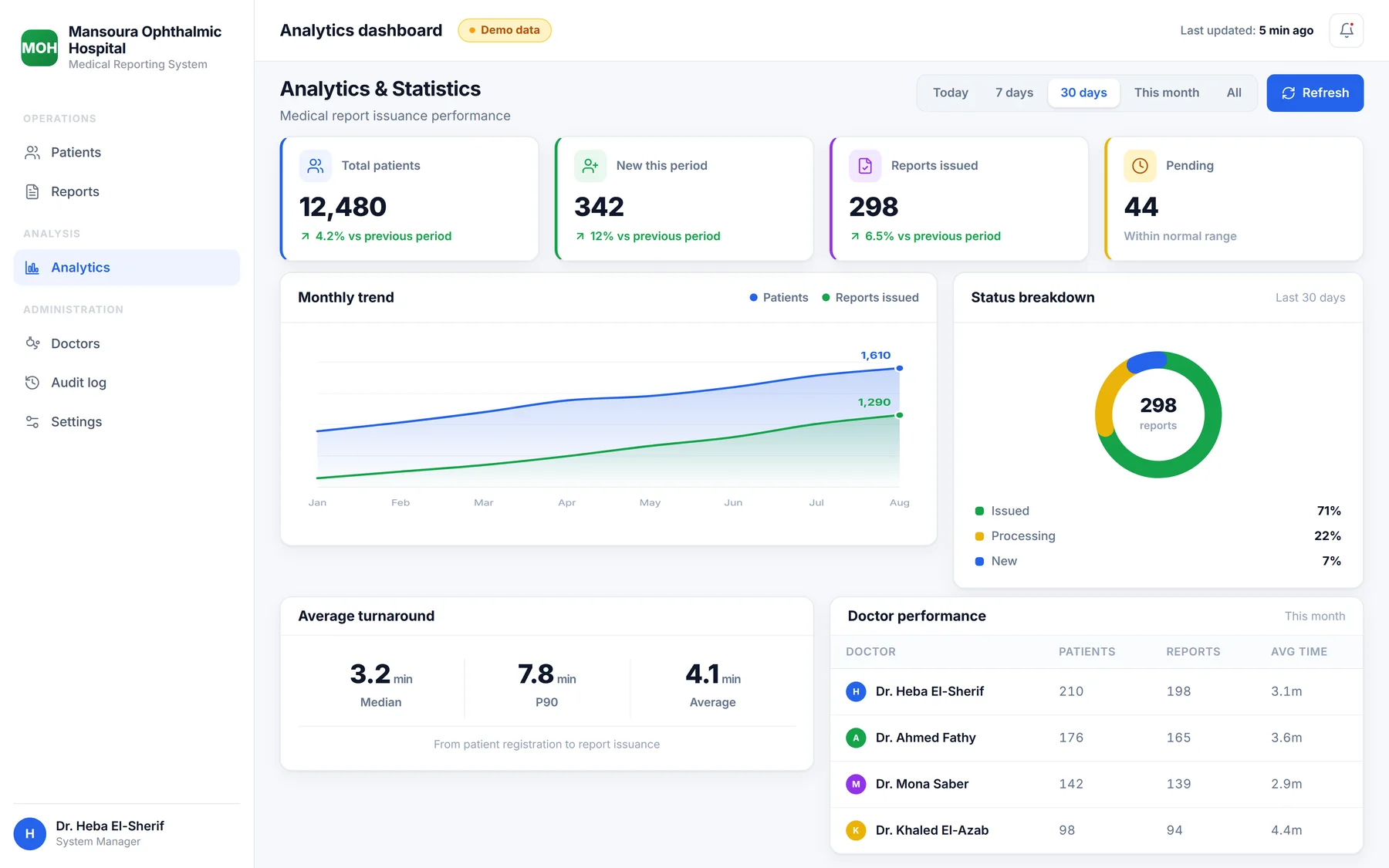Toggle the Patients series legend
Screen dimensions: 1389x868
pos(779,298)
